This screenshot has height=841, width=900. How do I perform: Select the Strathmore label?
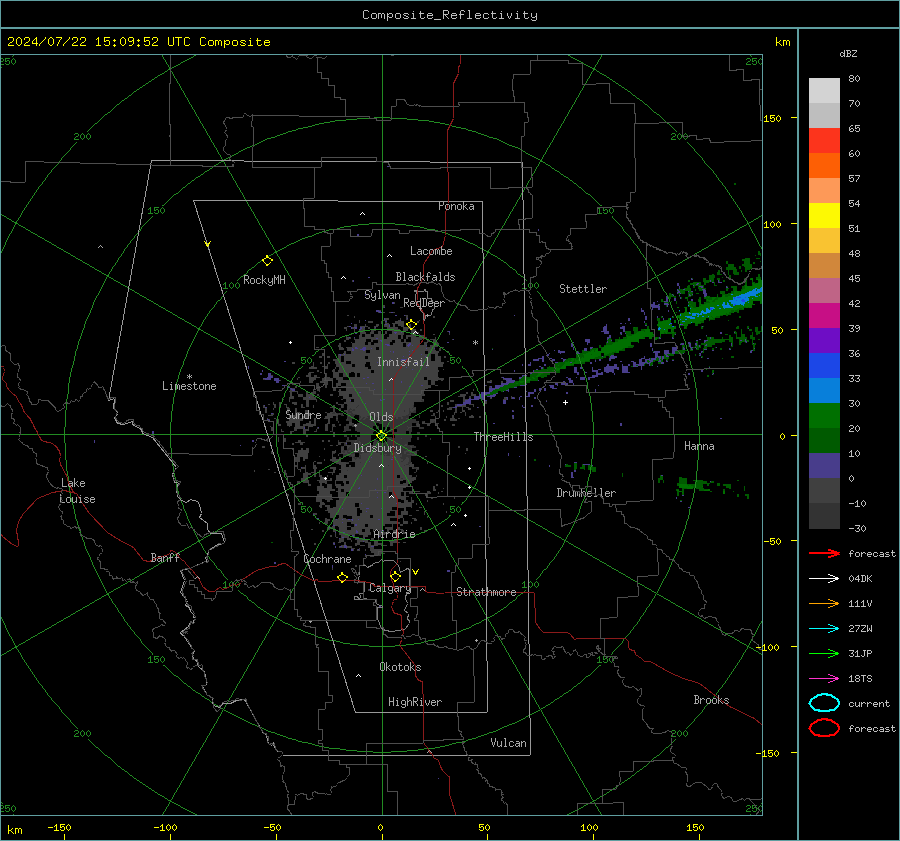click(x=486, y=592)
